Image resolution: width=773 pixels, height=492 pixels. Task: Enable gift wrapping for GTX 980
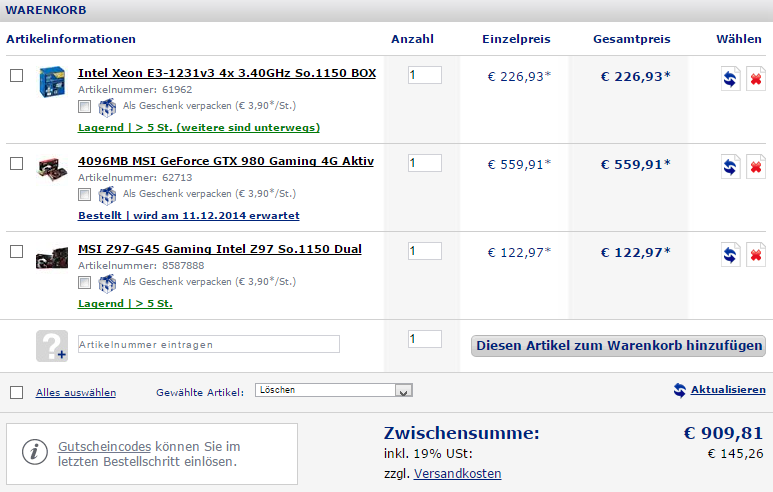(x=84, y=195)
